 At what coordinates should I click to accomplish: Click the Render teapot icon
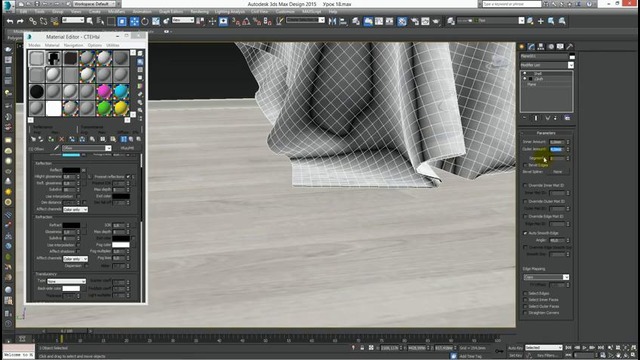point(436,21)
